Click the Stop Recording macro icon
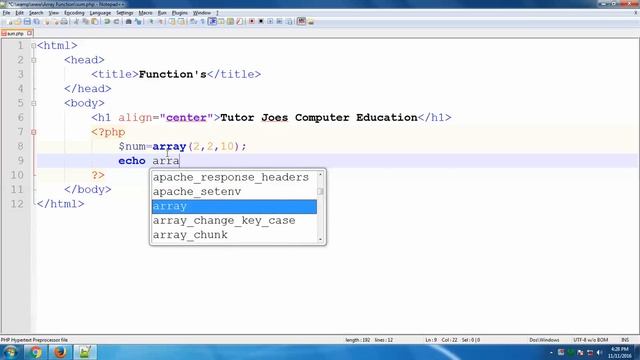The image size is (640, 360). tap(261, 21)
